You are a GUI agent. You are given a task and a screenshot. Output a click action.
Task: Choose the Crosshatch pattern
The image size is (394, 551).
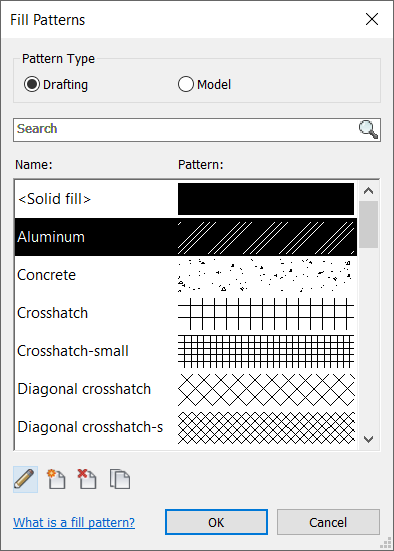[x=186, y=313]
